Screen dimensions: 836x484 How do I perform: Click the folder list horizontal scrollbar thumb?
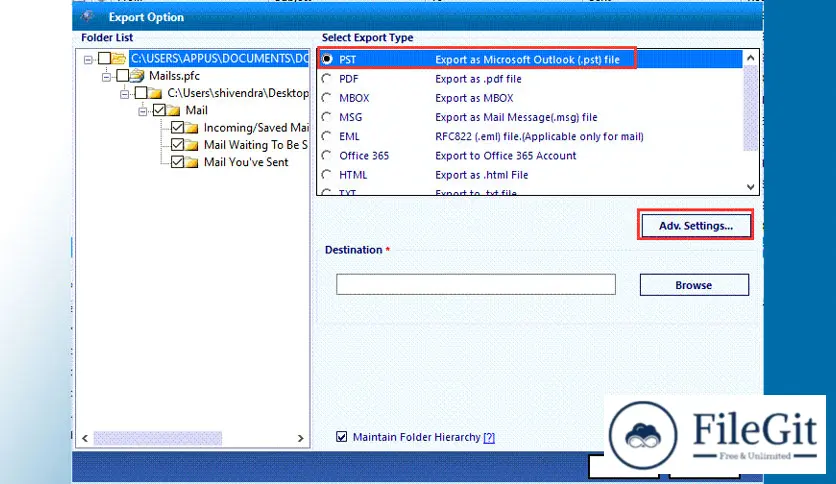pos(158,438)
